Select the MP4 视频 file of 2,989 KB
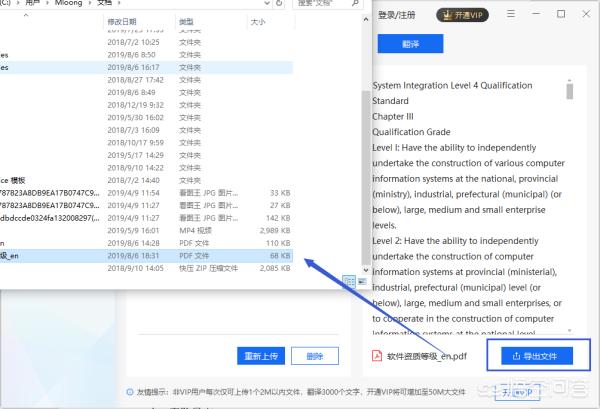 tap(145, 230)
